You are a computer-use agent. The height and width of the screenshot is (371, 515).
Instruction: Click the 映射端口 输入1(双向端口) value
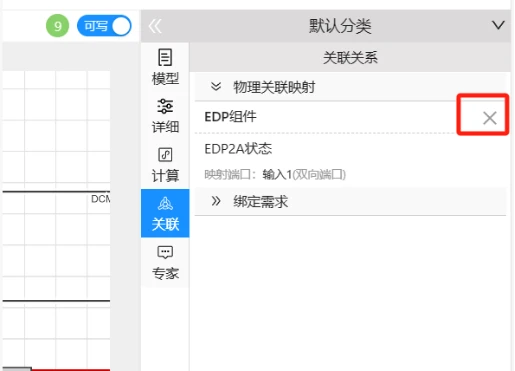(x=304, y=174)
